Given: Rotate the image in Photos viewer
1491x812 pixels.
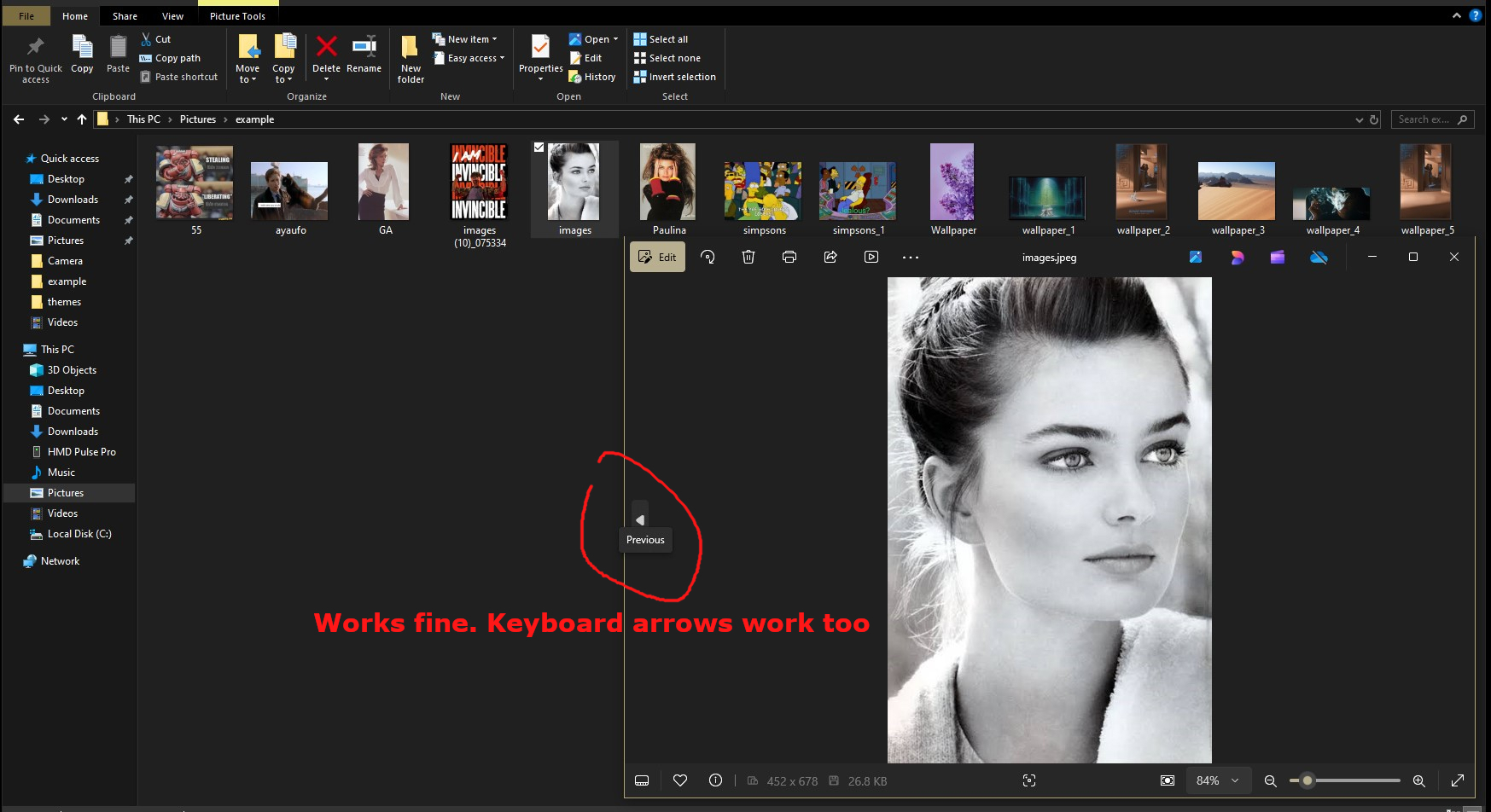Looking at the screenshot, I should pos(708,257).
